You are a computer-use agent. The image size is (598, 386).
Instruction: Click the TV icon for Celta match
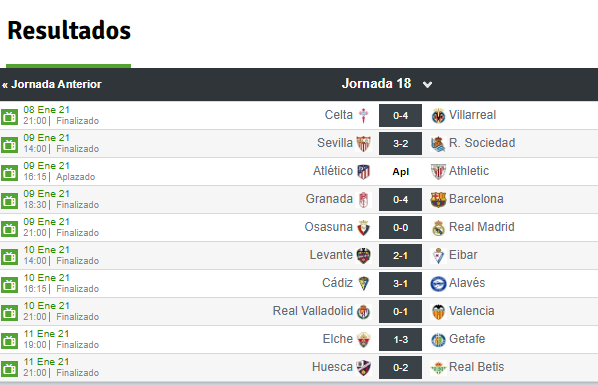(x=10, y=117)
